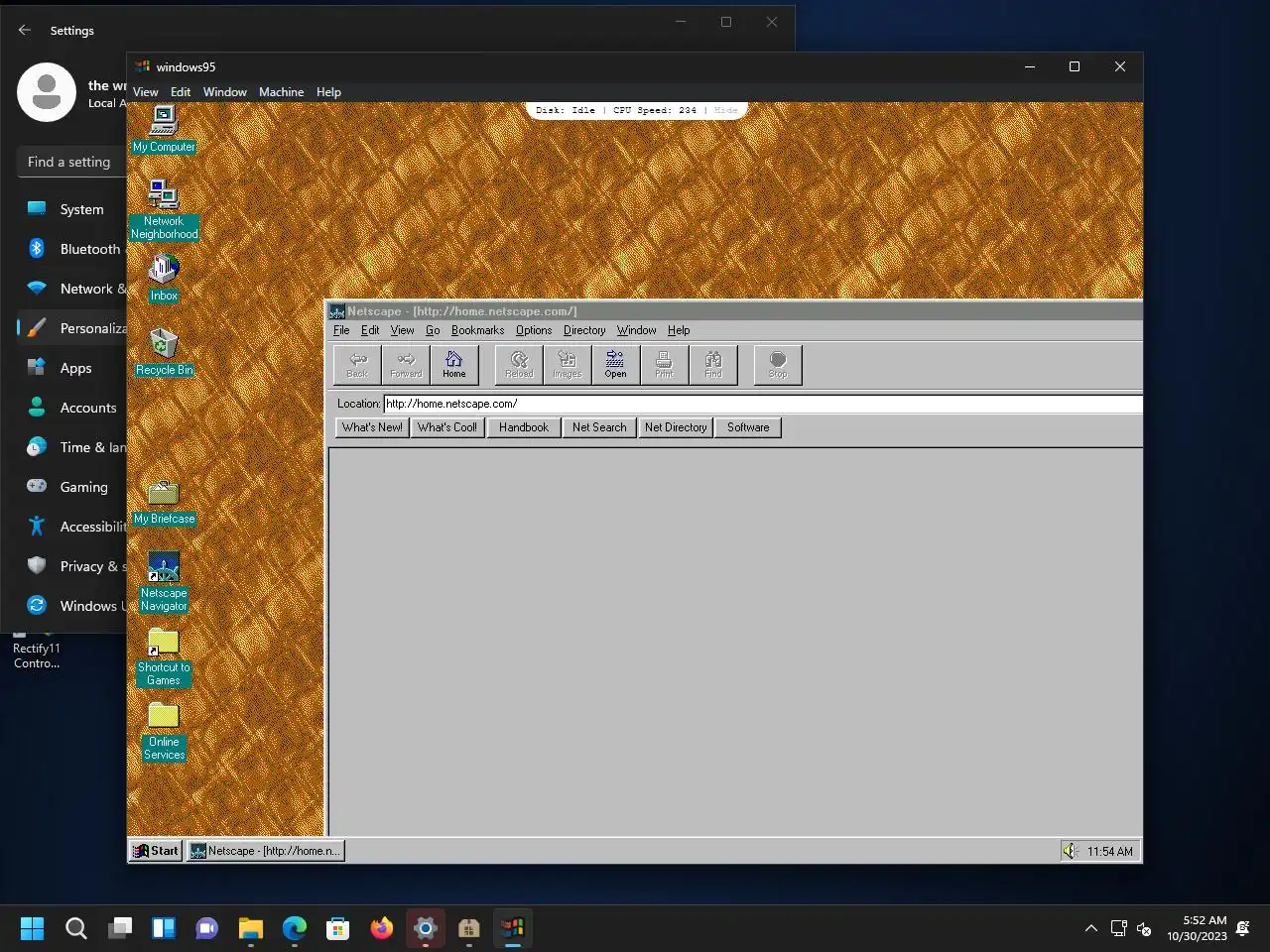Select the Recycle Bin desktop icon
Screen dimensions: 1270x952
coord(164,352)
